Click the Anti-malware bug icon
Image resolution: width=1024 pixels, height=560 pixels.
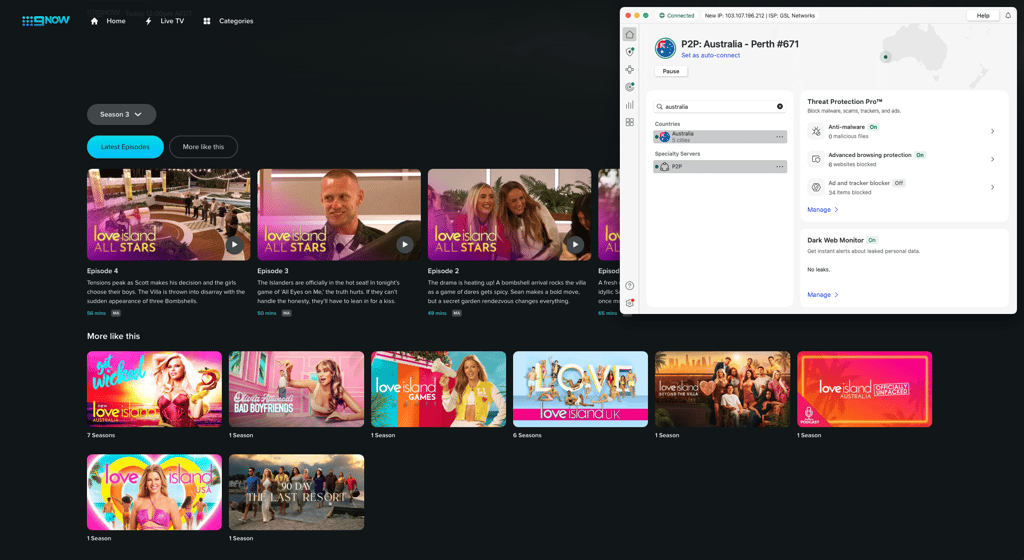tap(816, 131)
